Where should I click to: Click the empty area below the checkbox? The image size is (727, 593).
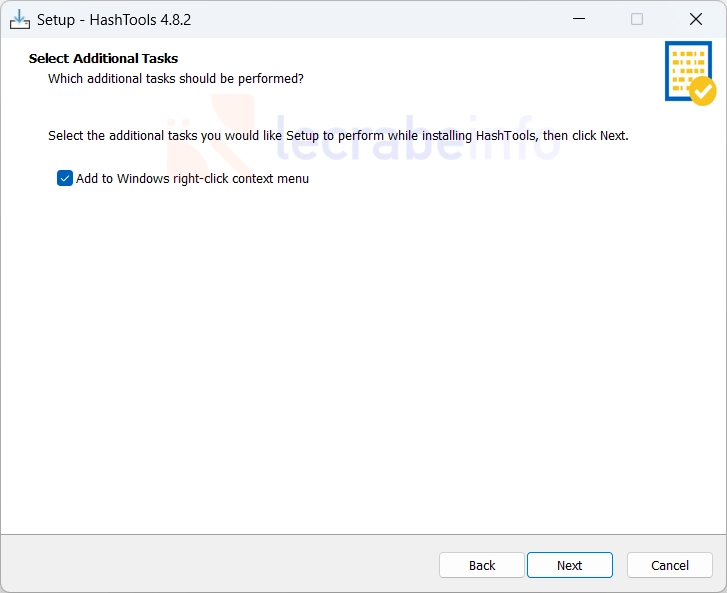point(362,362)
